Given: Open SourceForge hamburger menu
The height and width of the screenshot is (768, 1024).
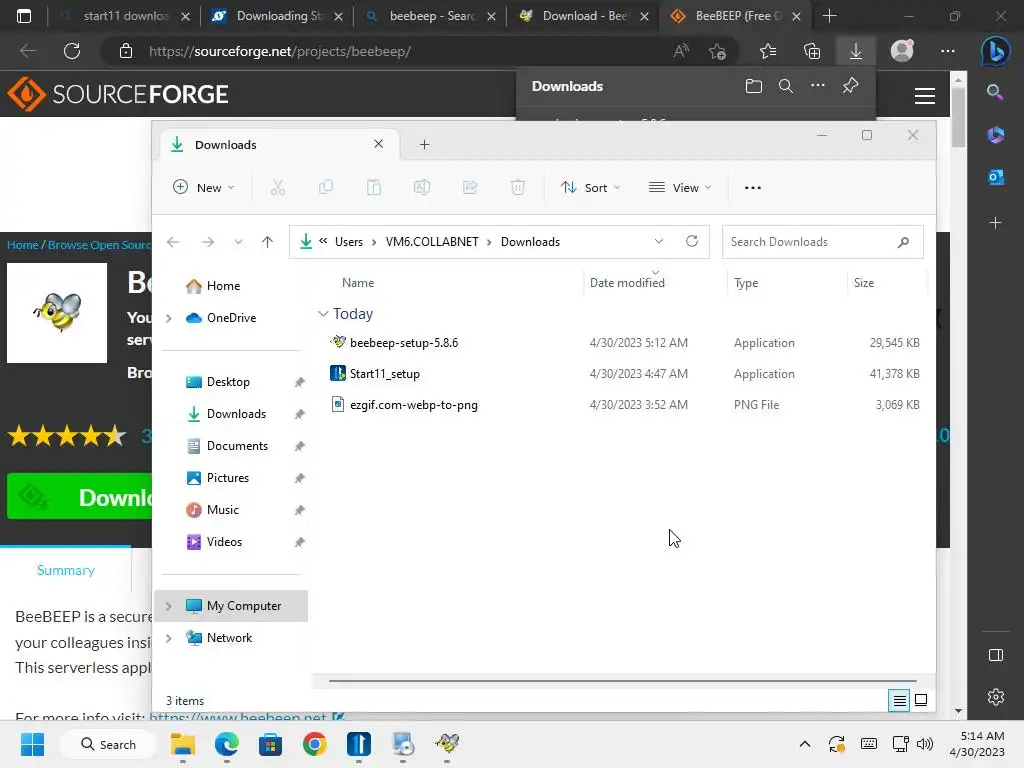Looking at the screenshot, I should 924,96.
